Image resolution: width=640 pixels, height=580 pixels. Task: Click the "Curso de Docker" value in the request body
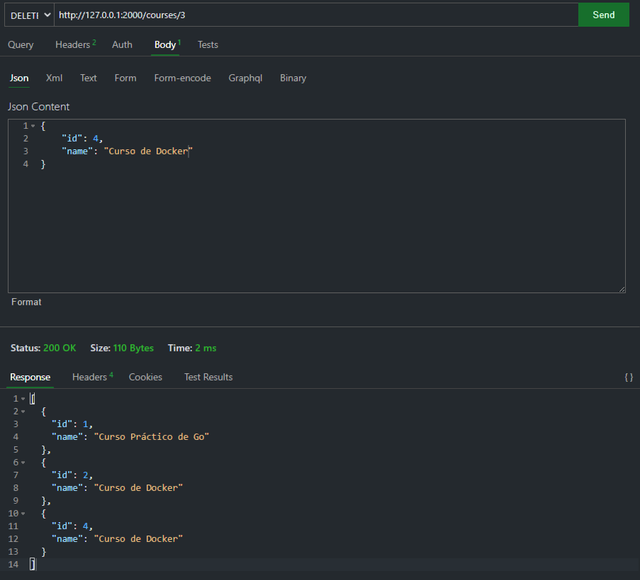[148, 151]
